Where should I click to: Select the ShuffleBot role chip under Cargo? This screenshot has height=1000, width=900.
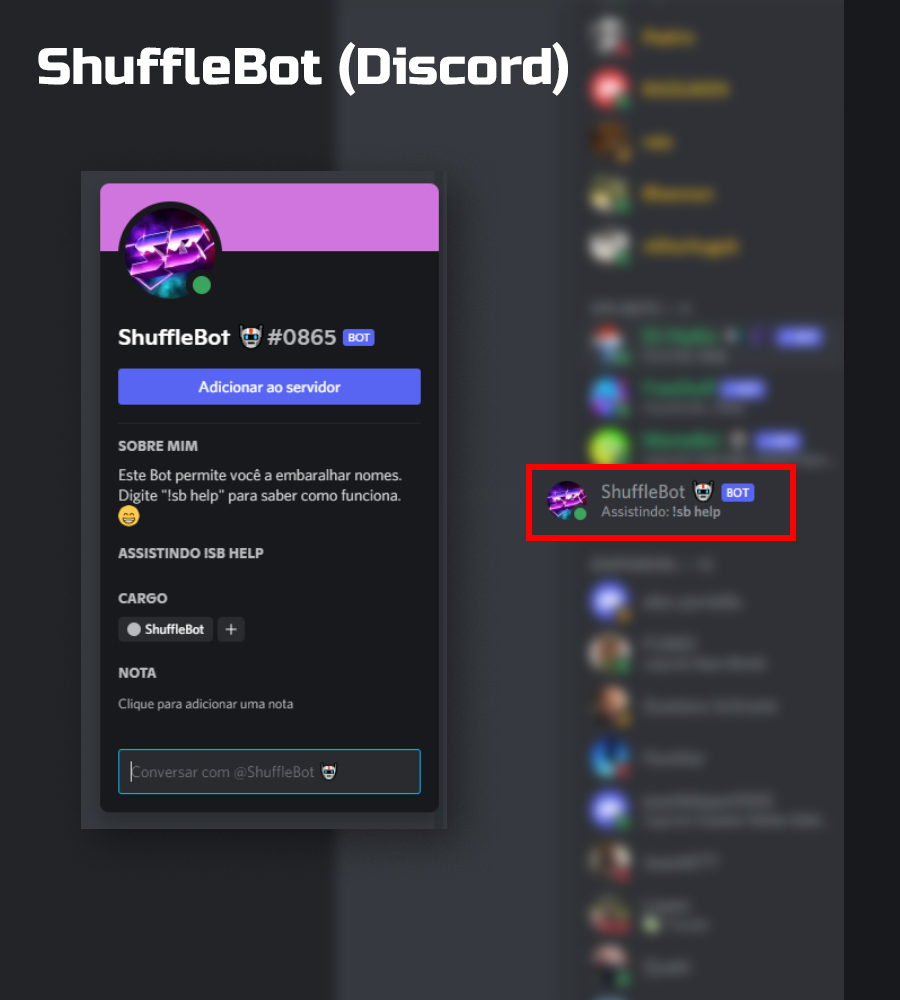pos(165,629)
